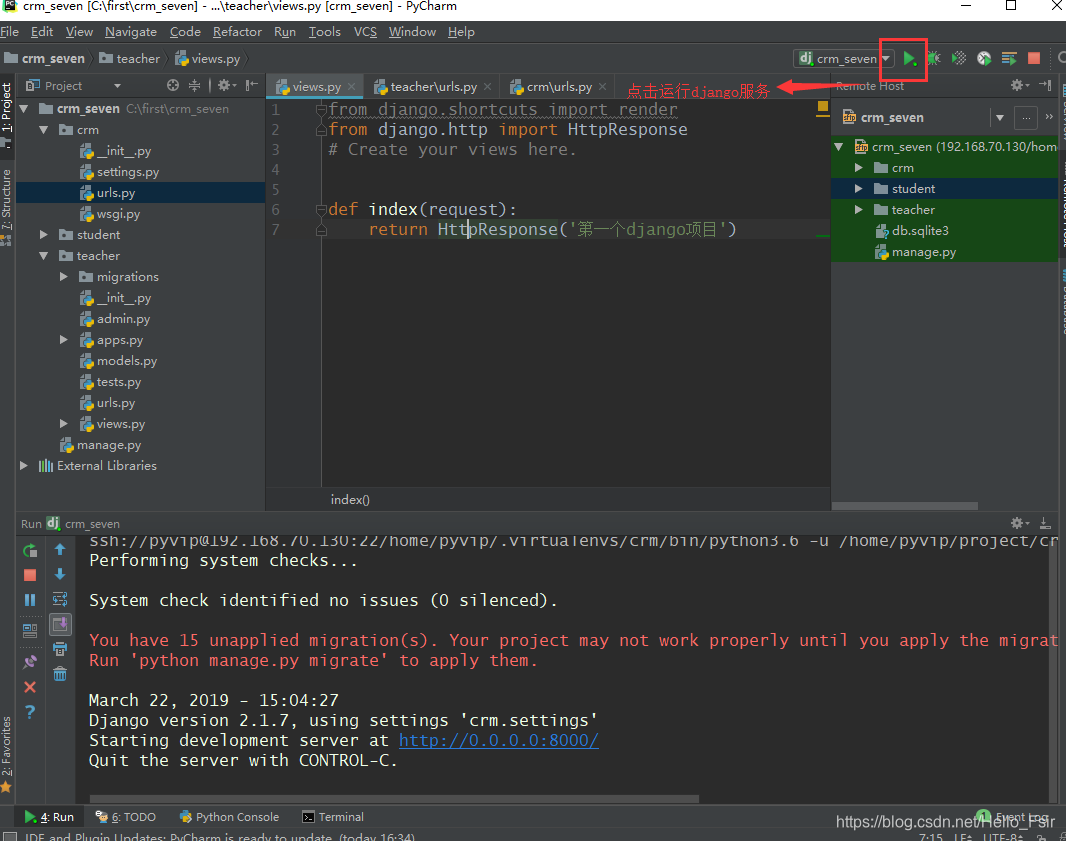
Task: Toggle scroll to end of console output
Action: pyautogui.click(x=60, y=624)
